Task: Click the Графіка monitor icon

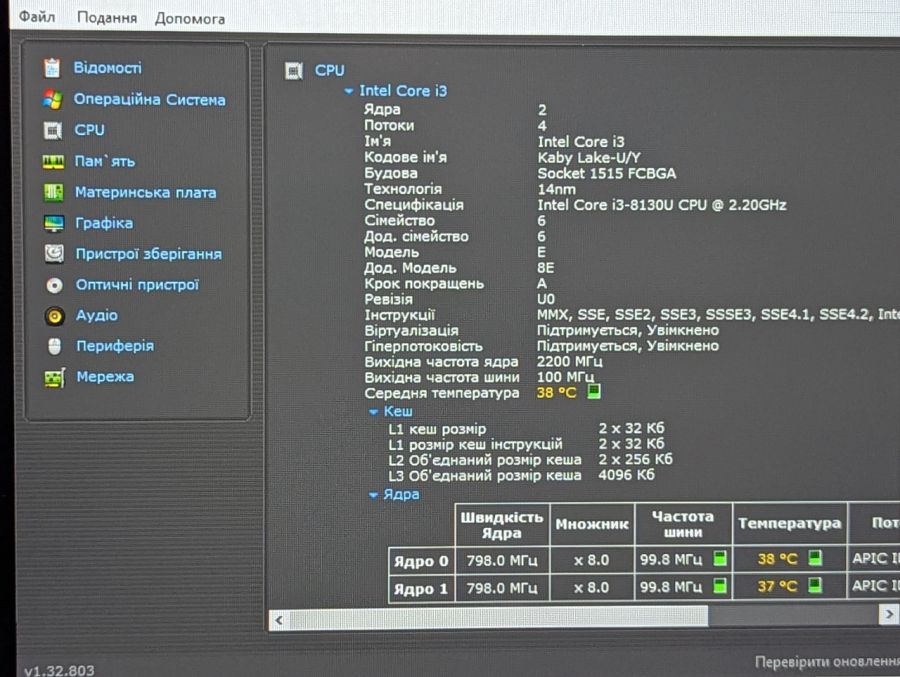Action: pyautogui.click(x=54, y=223)
